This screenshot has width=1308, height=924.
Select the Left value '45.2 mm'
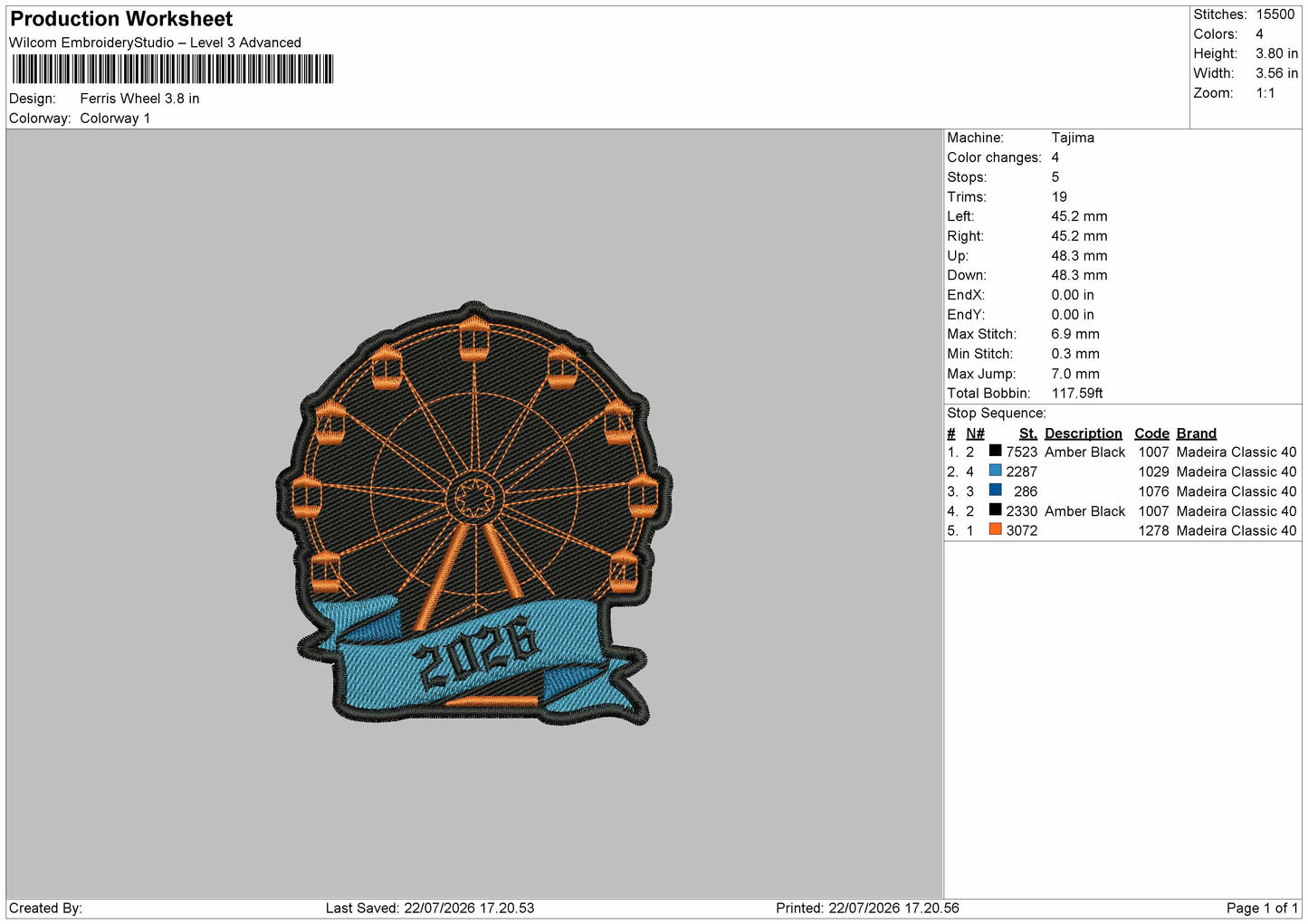pos(1079,216)
